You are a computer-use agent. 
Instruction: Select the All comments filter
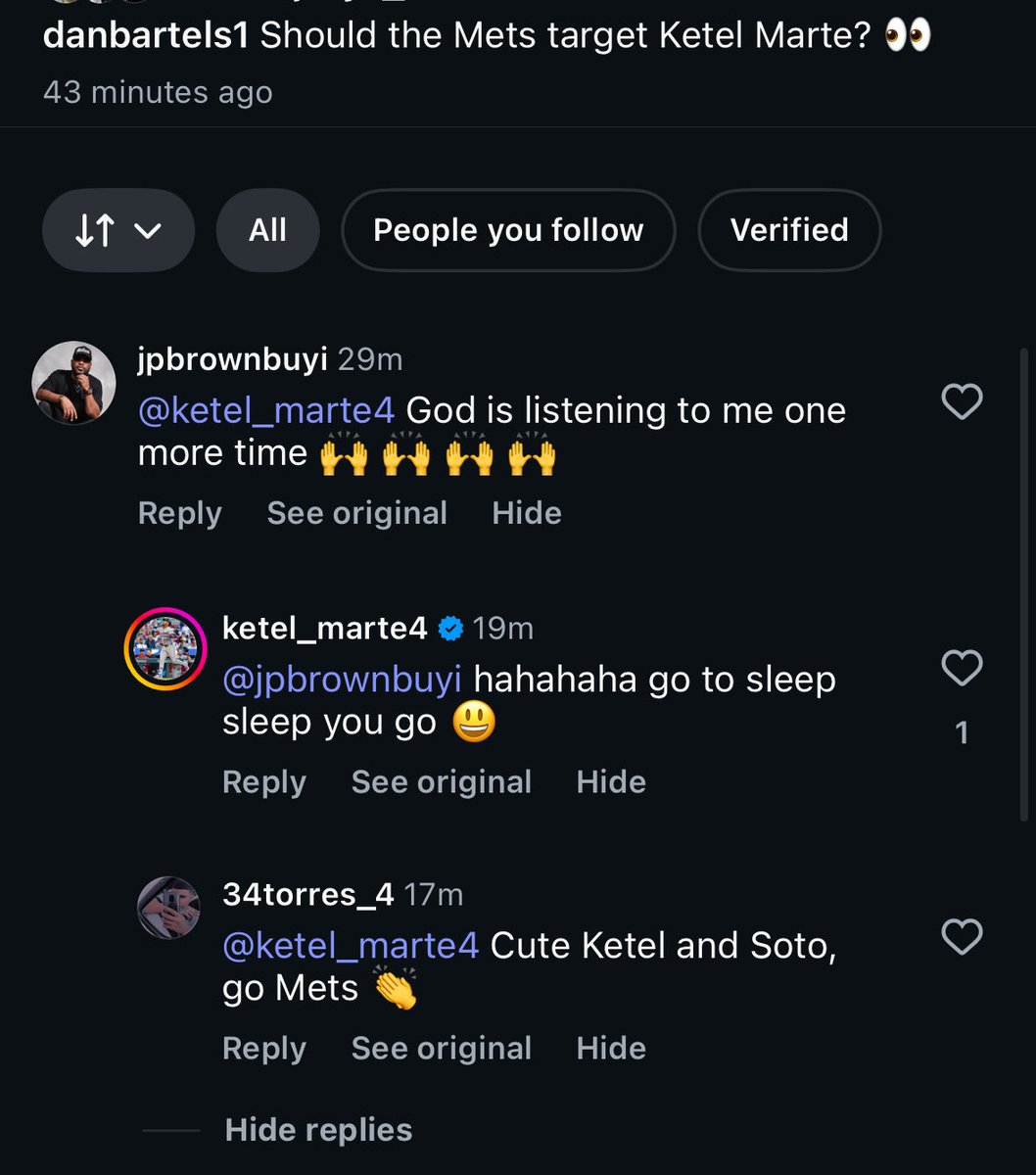(x=267, y=231)
